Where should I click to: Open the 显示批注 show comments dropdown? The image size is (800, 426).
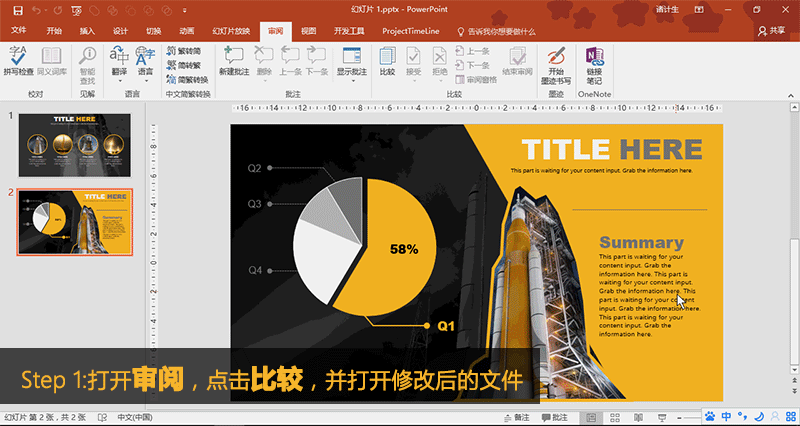click(351, 72)
